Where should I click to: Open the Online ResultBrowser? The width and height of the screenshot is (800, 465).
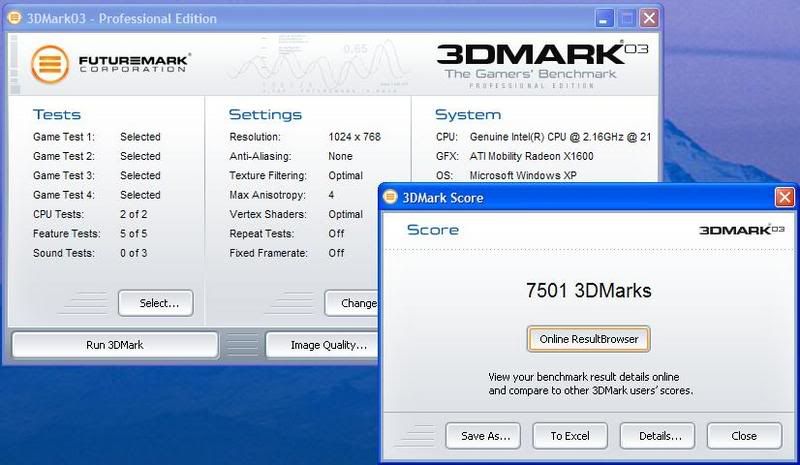coord(588,339)
